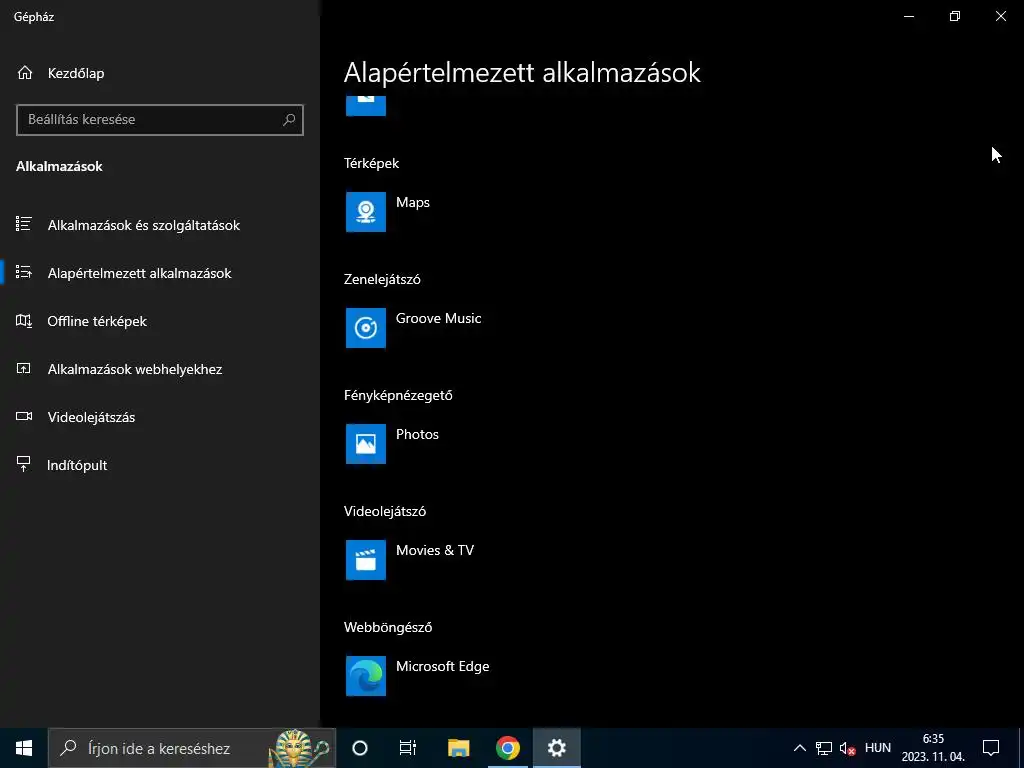Image resolution: width=1024 pixels, height=768 pixels.
Task: Click the HUN language indicator
Action: 878,748
